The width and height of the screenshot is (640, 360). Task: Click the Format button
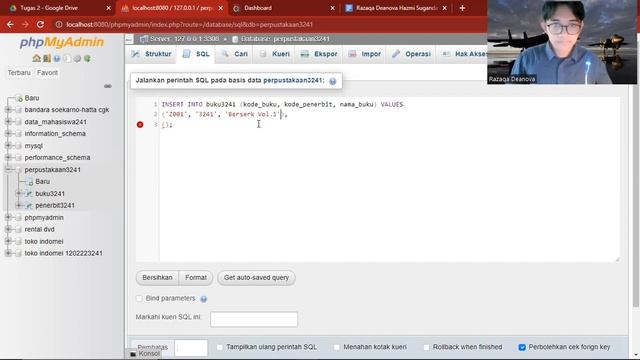click(196, 278)
